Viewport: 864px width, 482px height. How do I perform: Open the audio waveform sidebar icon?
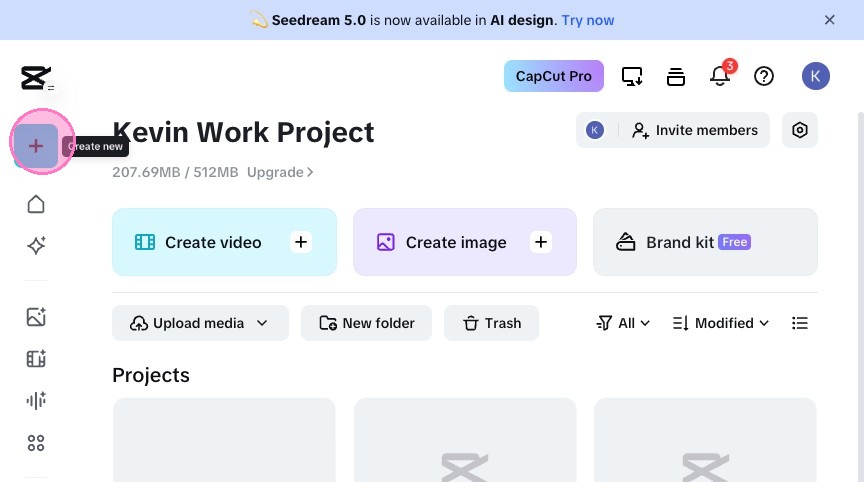click(36, 401)
